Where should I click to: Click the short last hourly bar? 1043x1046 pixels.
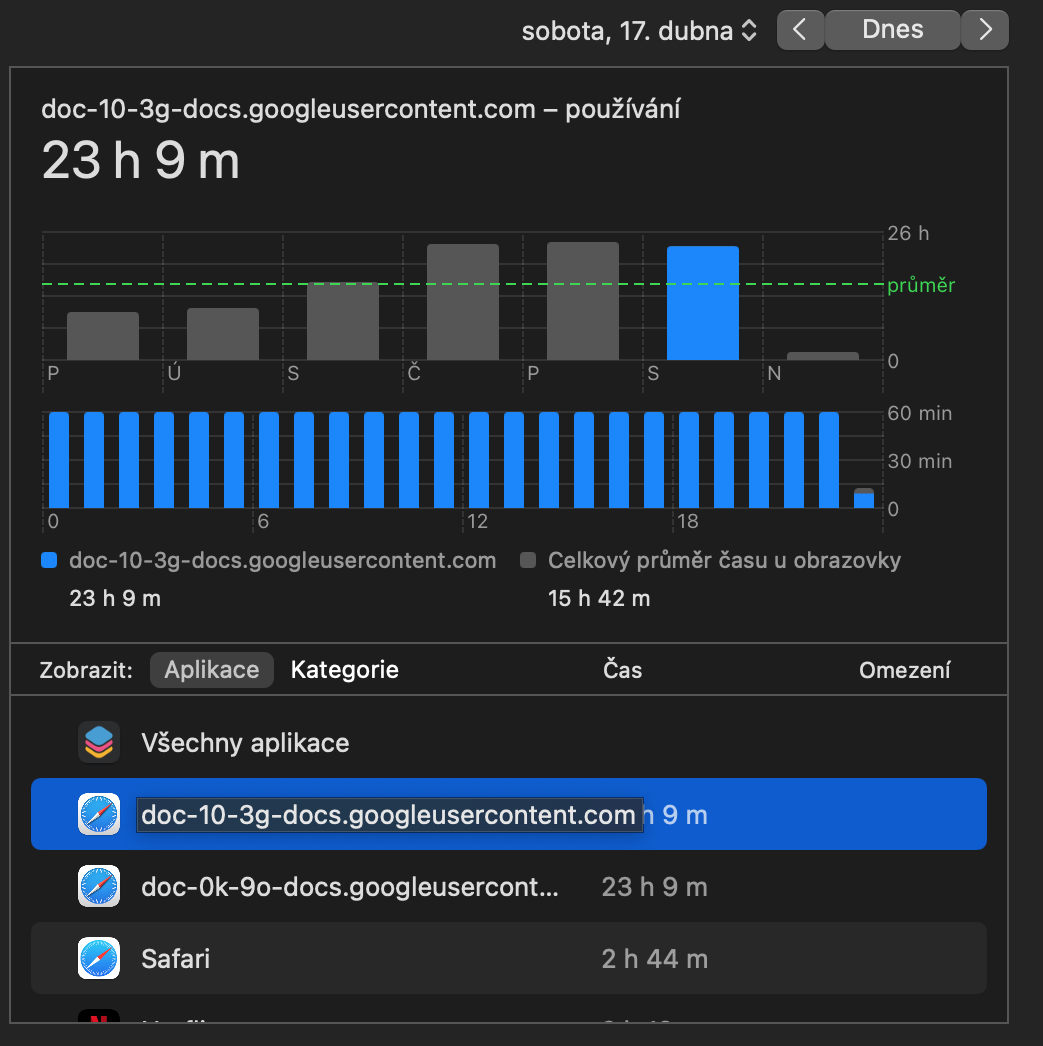click(864, 498)
